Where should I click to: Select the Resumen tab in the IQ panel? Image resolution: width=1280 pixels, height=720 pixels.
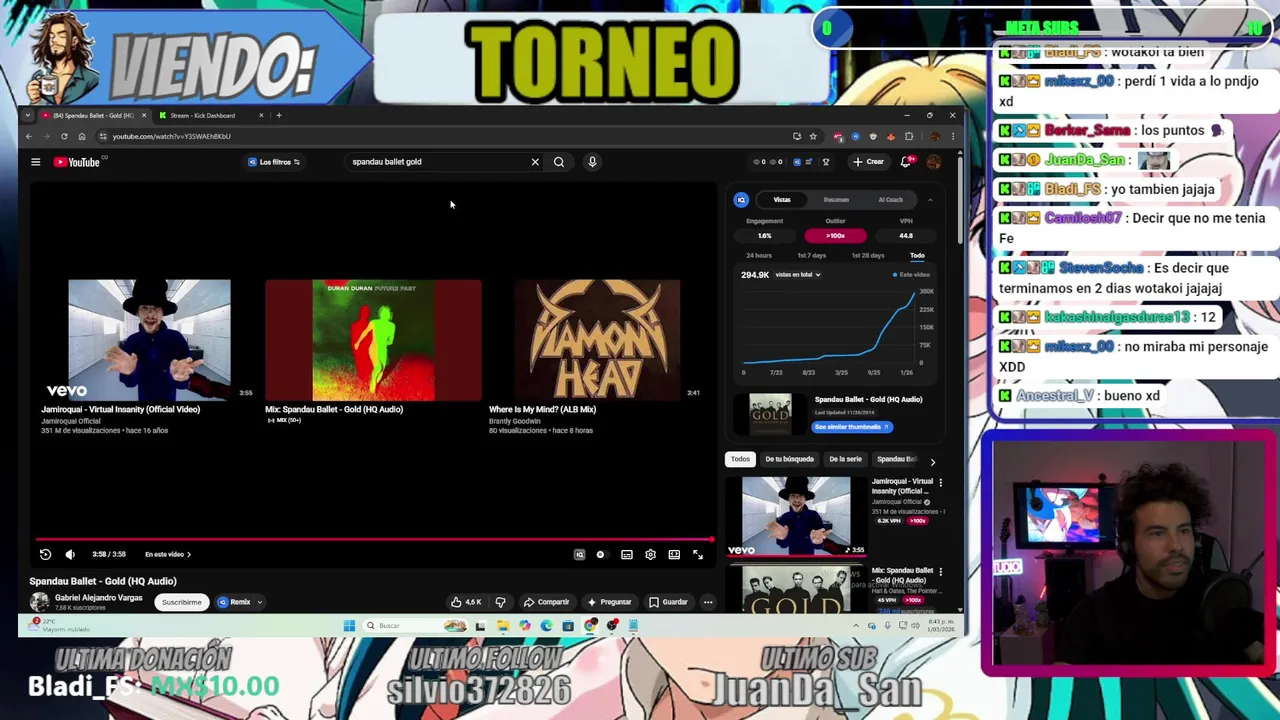[836, 200]
